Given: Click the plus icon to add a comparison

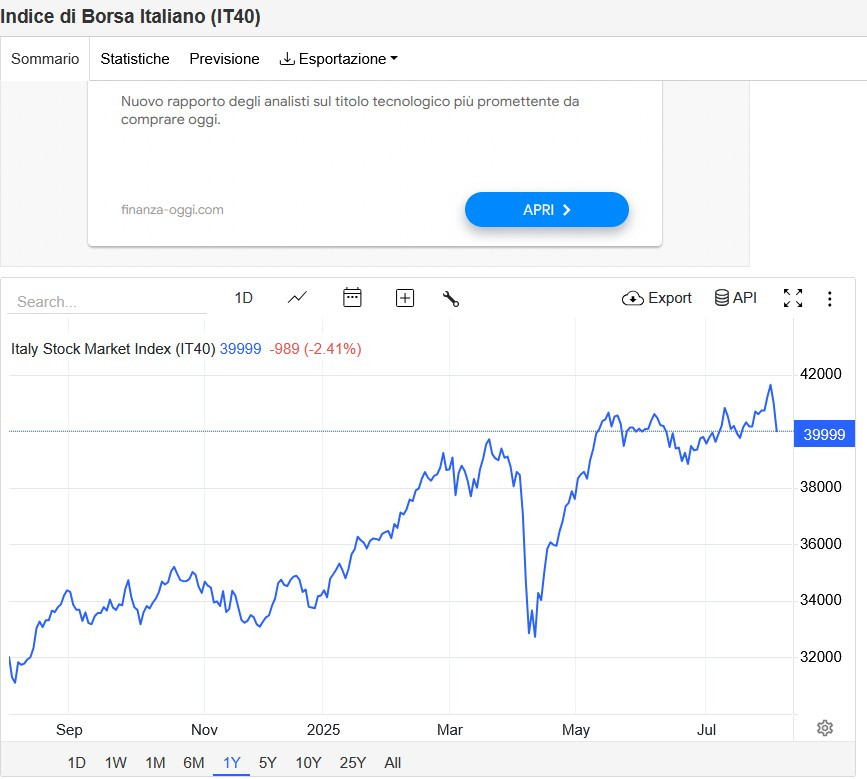Looking at the screenshot, I should [405, 298].
